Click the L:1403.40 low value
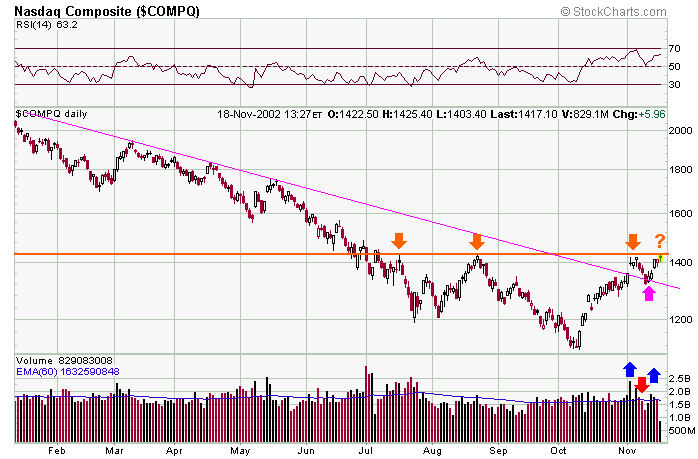 point(461,114)
